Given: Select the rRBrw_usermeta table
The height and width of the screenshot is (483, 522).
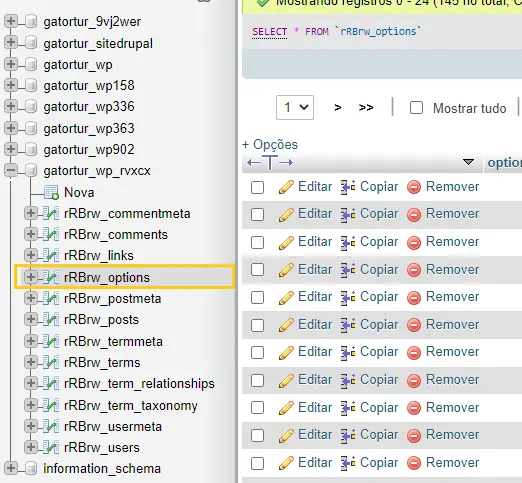Looking at the screenshot, I should tap(113, 427).
